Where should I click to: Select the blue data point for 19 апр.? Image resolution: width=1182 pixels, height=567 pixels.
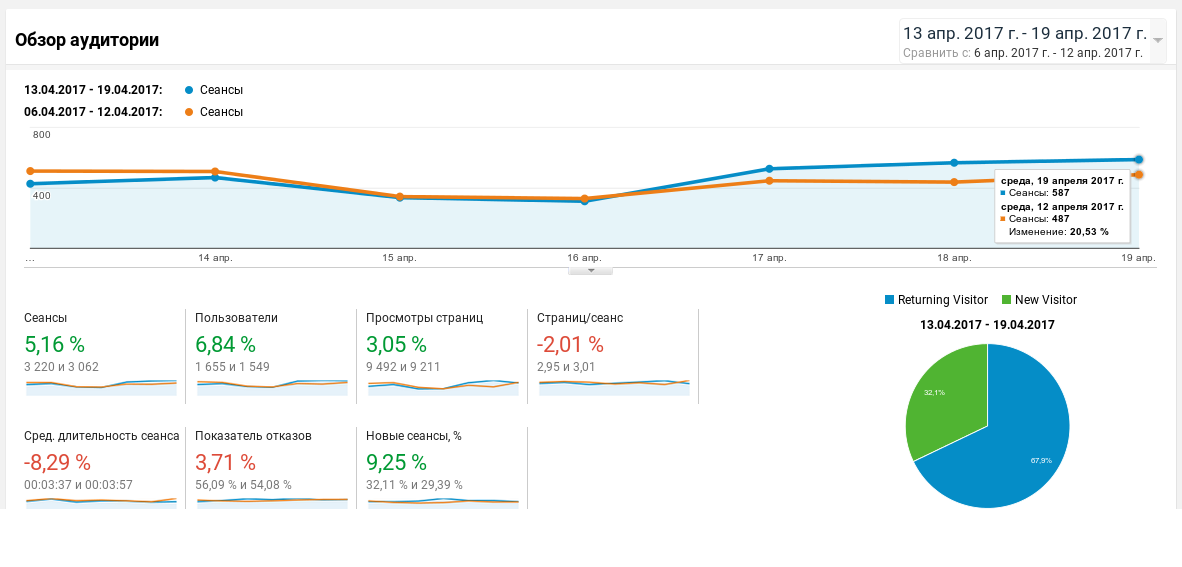tap(1138, 159)
